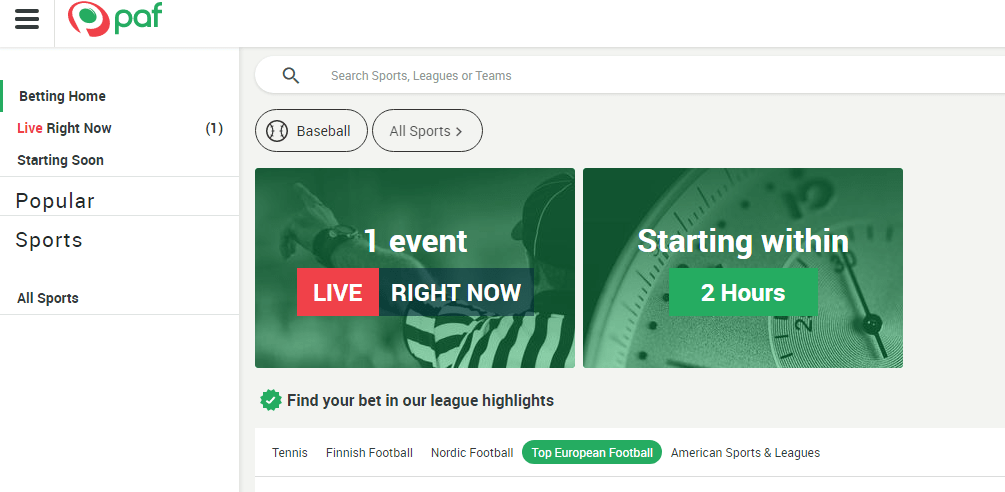Switch to the Finnish Football tab
The image size is (1005, 492).
tap(369, 452)
